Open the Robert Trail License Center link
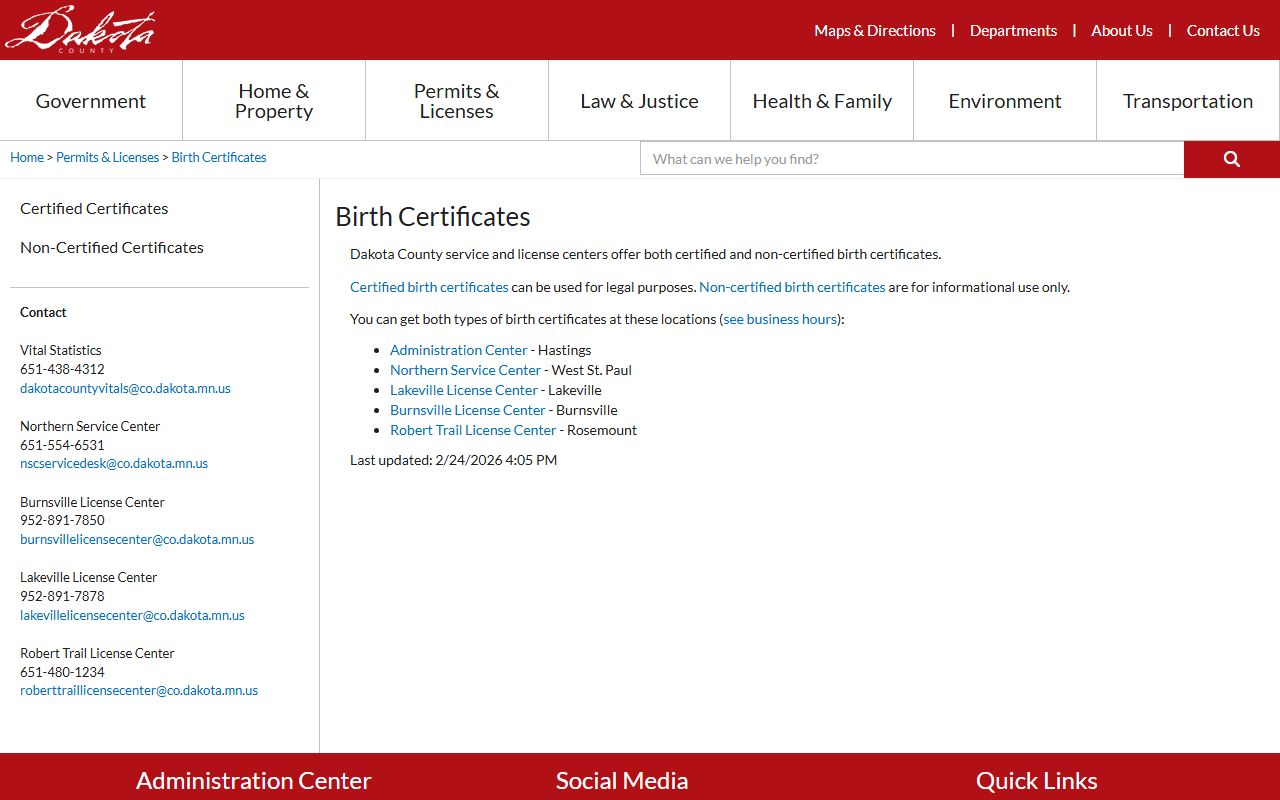The width and height of the screenshot is (1280, 800). coord(473,430)
